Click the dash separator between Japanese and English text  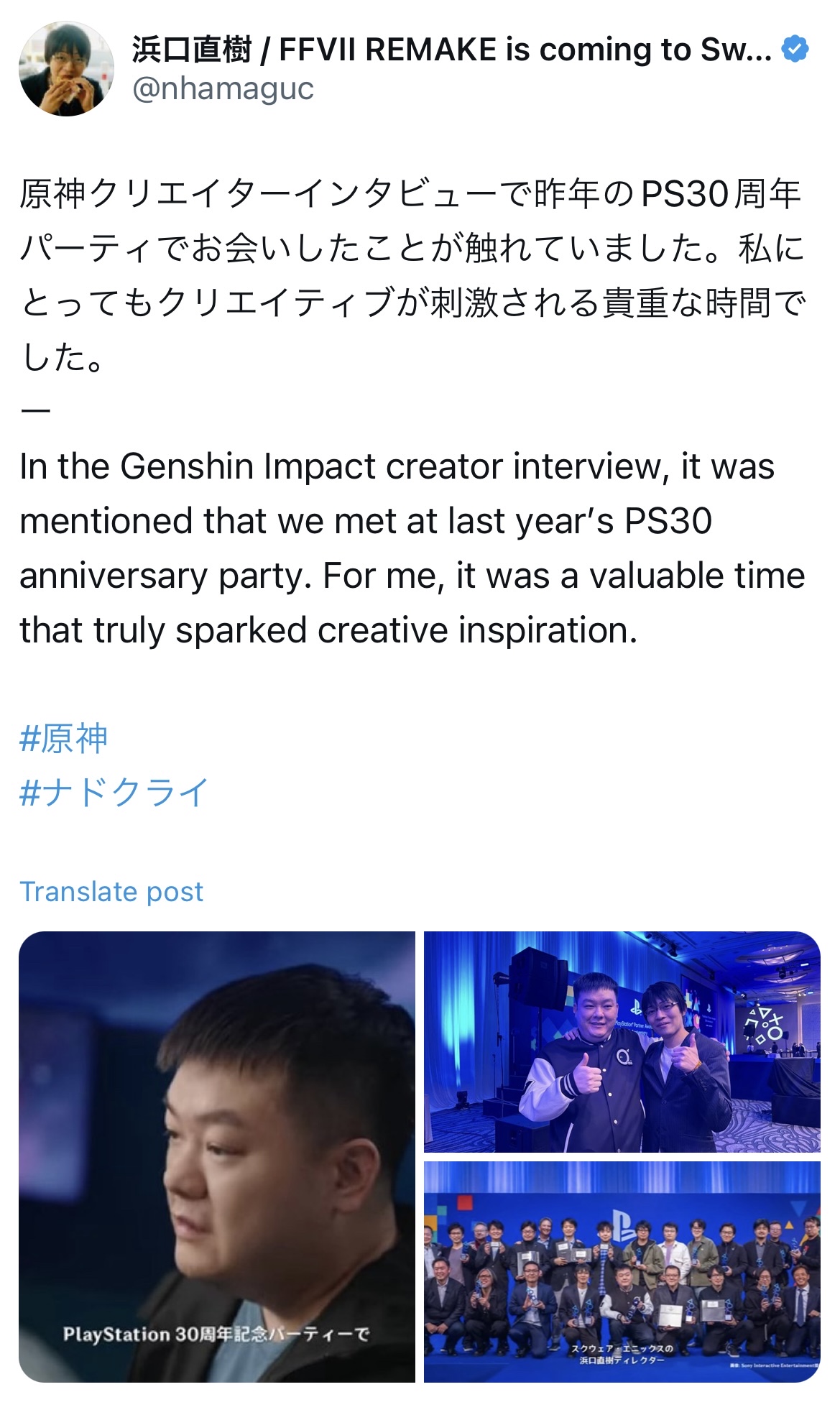35,411
